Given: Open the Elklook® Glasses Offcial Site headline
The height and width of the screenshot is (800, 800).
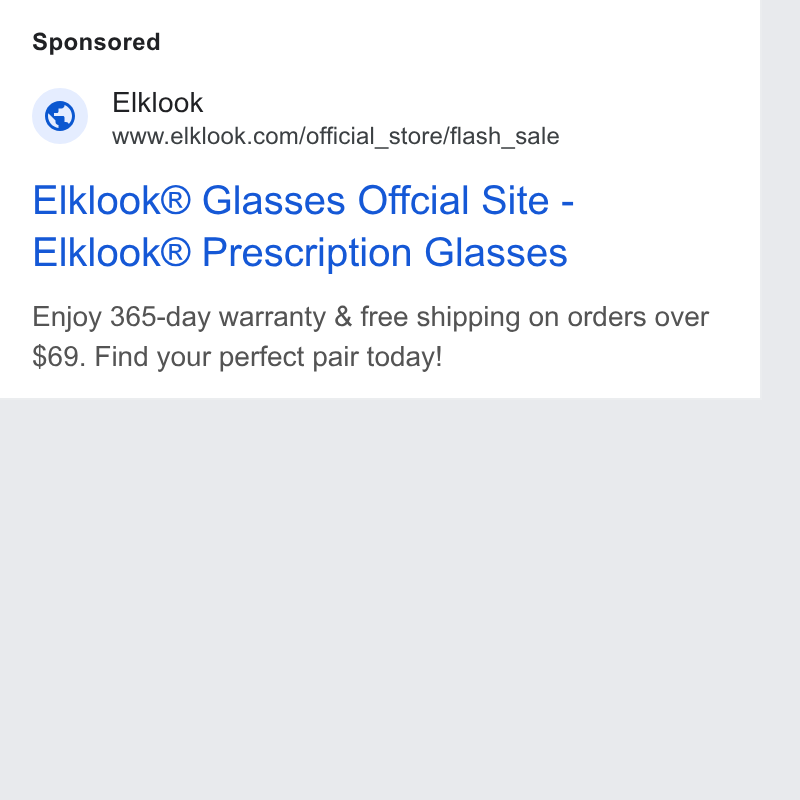Looking at the screenshot, I should [303, 200].
